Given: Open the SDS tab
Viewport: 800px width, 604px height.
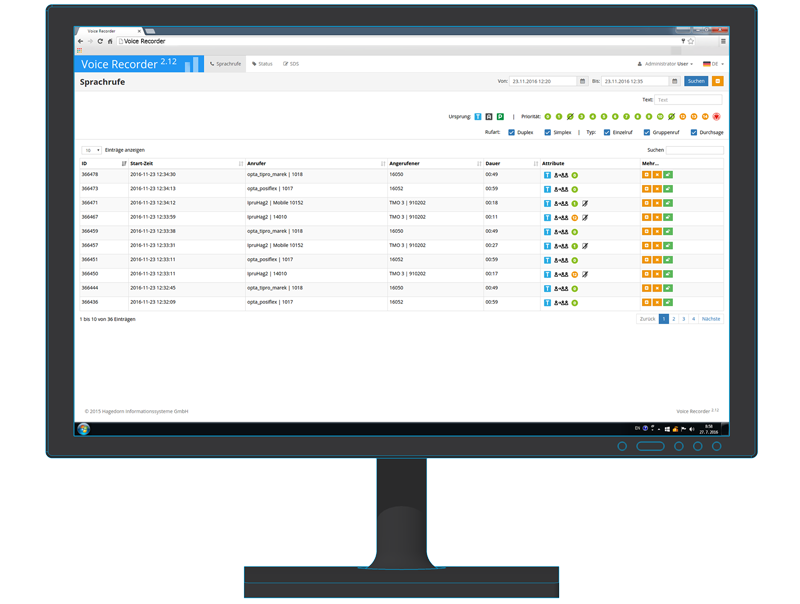Looking at the screenshot, I should pyautogui.click(x=291, y=64).
